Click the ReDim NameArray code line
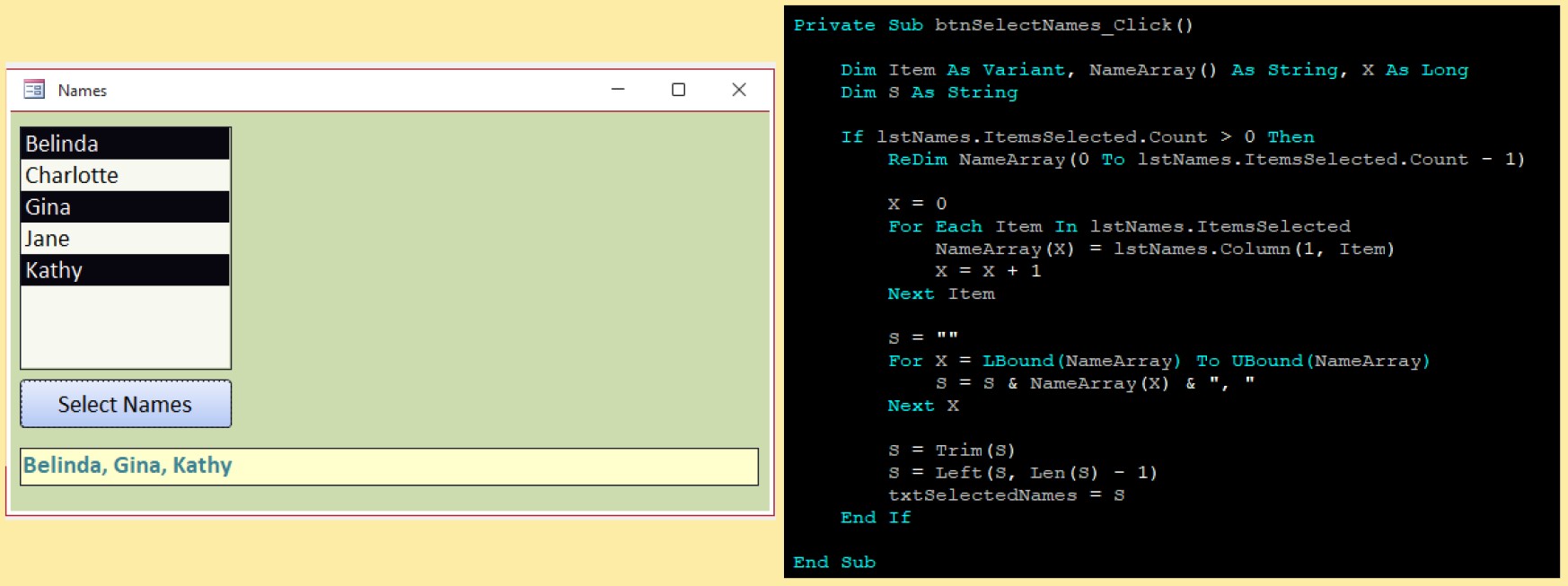The height and width of the screenshot is (586, 1568). (x=1205, y=160)
